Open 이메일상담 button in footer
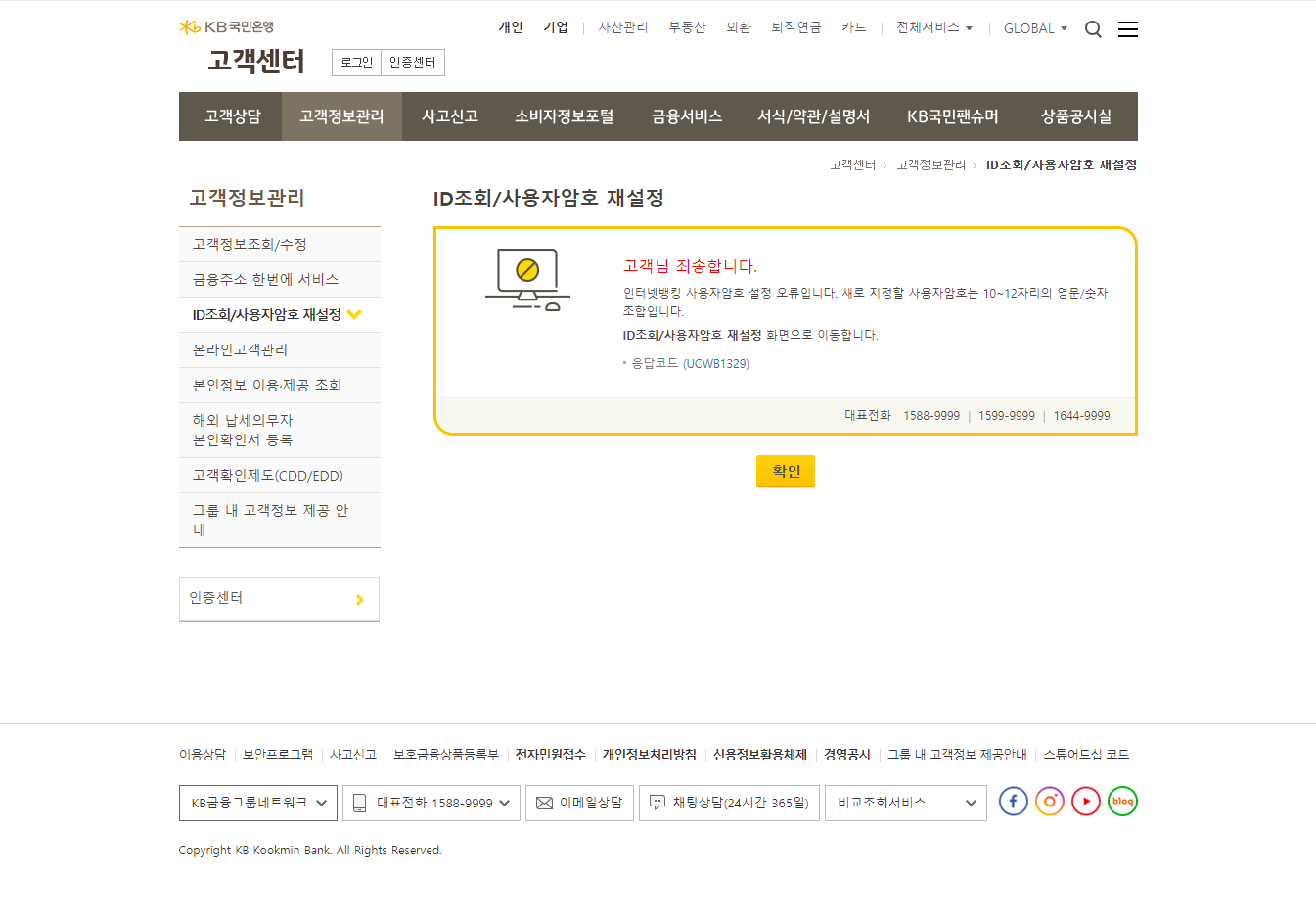 tap(579, 803)
